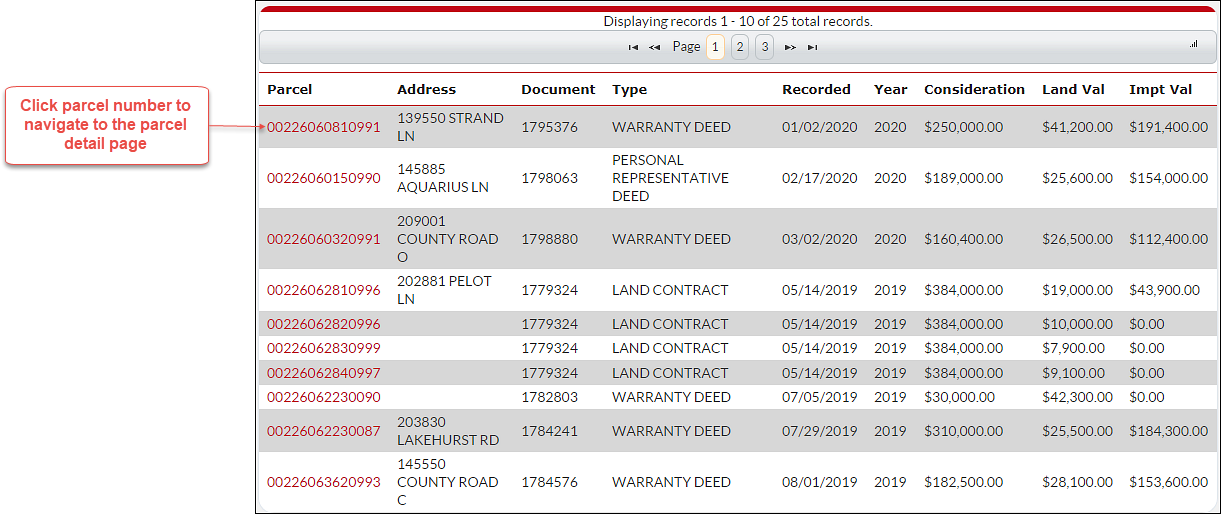Click consideration value $182,500.00
1221x514 pixels.
(964, 482)
